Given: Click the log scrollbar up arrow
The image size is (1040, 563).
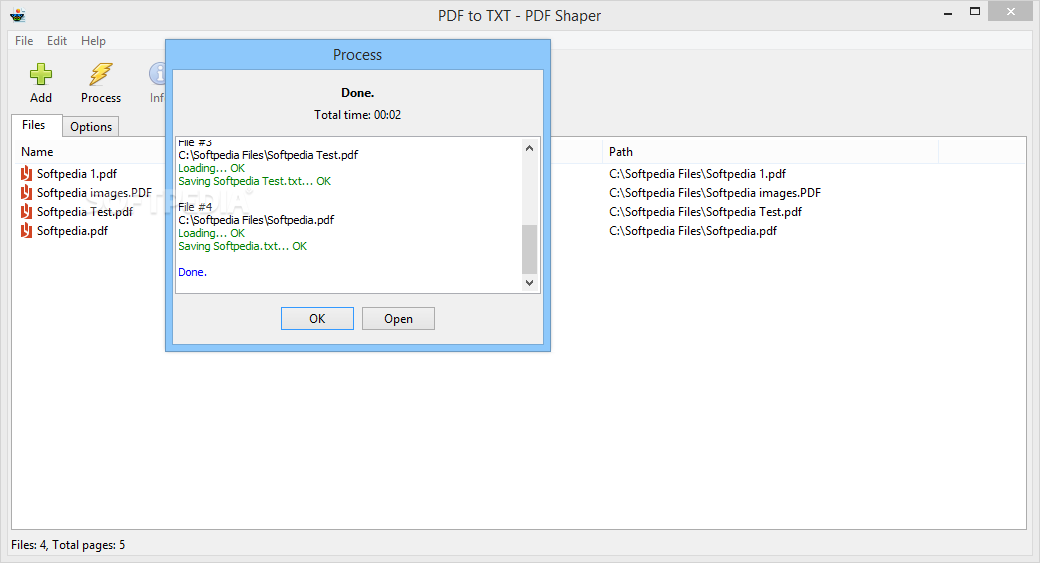Looking at the screenshot, I should tap(529, 149).
